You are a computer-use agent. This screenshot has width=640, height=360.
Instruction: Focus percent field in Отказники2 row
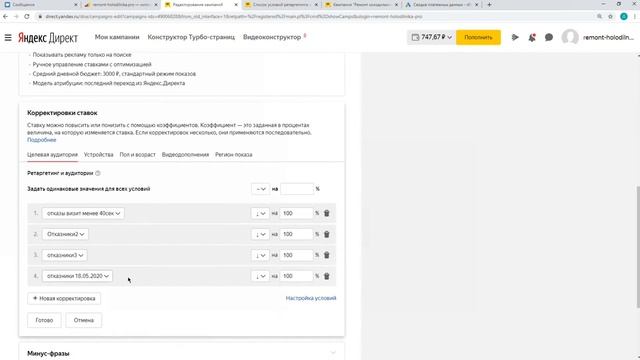tap(296, 234)
